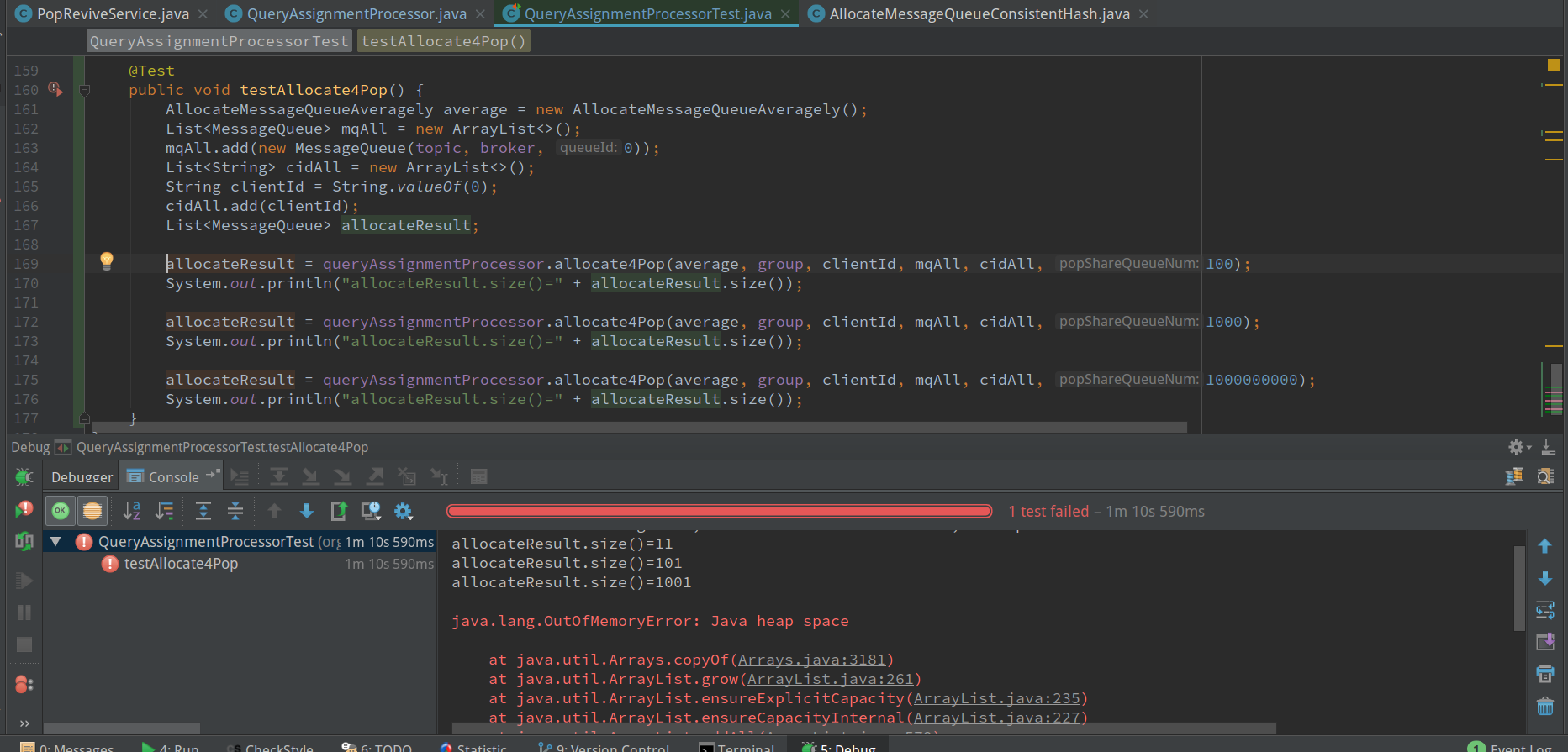1568x752 pixels.
Task: Rerun the debug session with the bug icon
Action: tap(24, 477)
